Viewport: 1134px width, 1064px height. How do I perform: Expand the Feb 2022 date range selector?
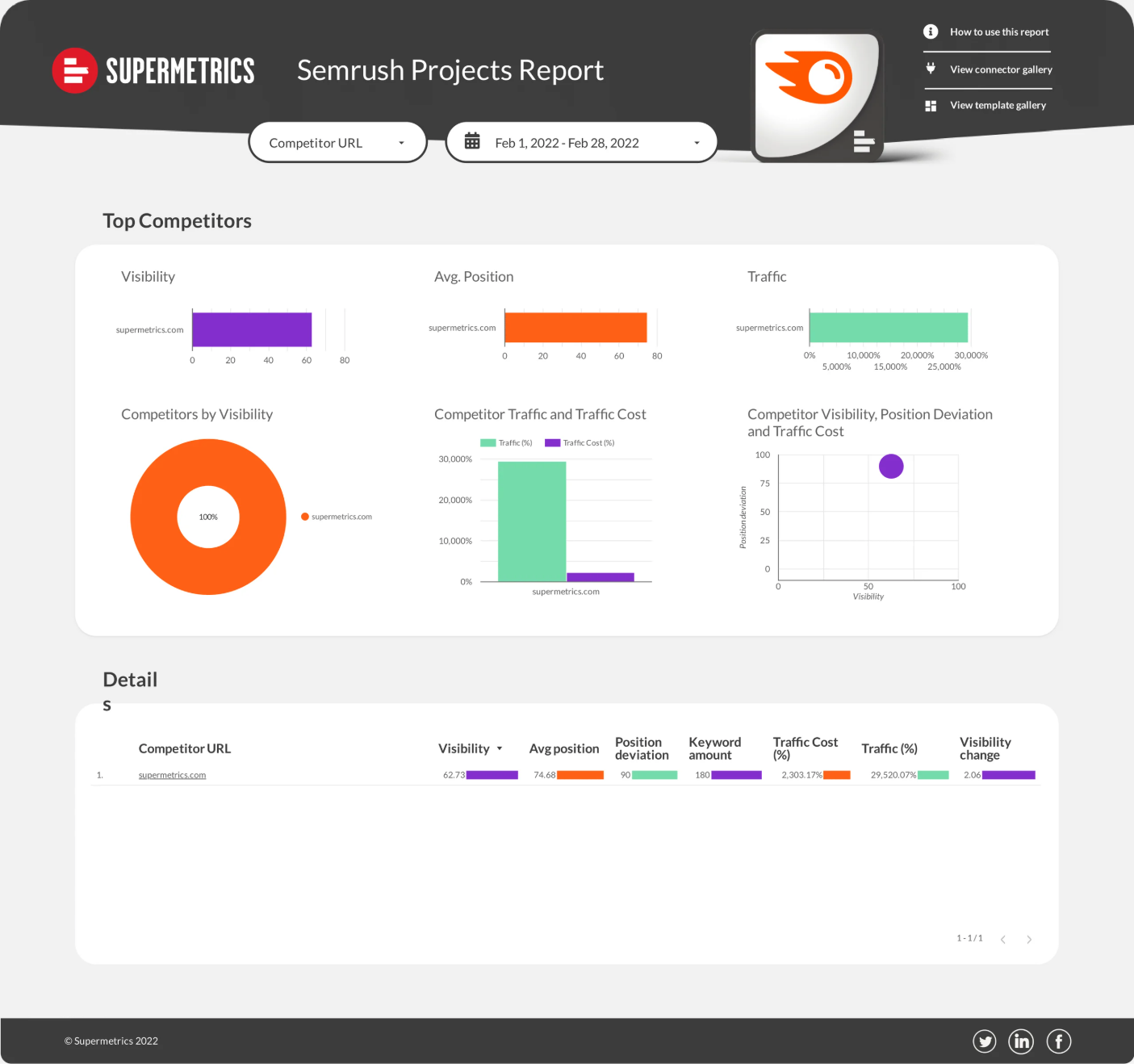(x=581, y=143)
